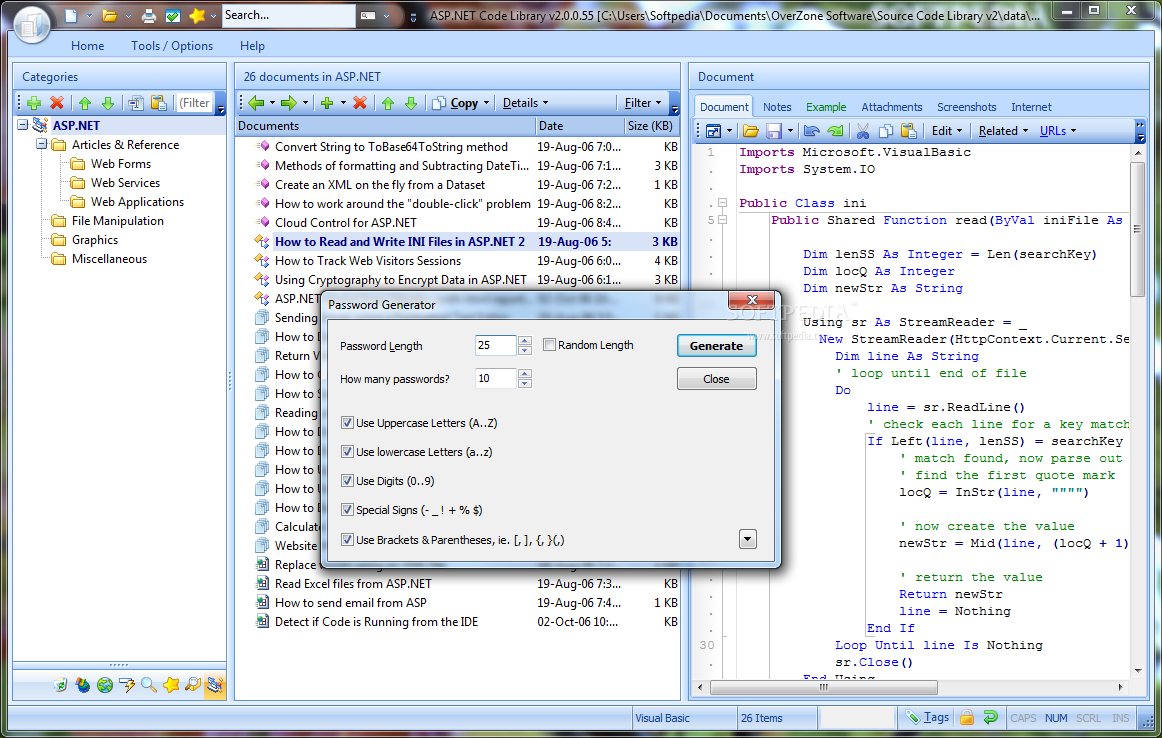Click the open folder icon in quick access bar
The width and height of the screenshot is (1162, 738).
tap(110, 15)
